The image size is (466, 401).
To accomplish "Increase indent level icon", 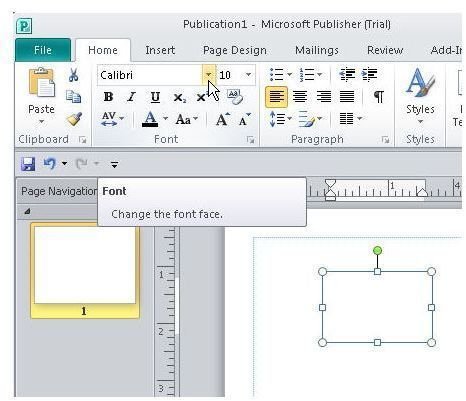I will (x=369, y=75).
